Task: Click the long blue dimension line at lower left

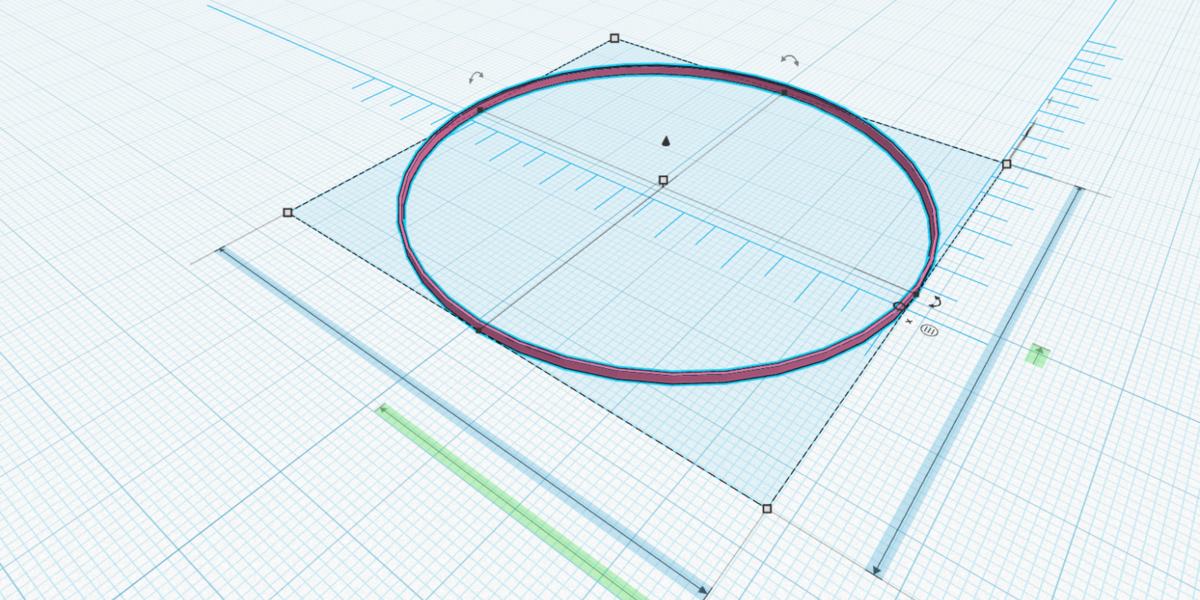Action: pyautogui.click(x=460, y=420)
